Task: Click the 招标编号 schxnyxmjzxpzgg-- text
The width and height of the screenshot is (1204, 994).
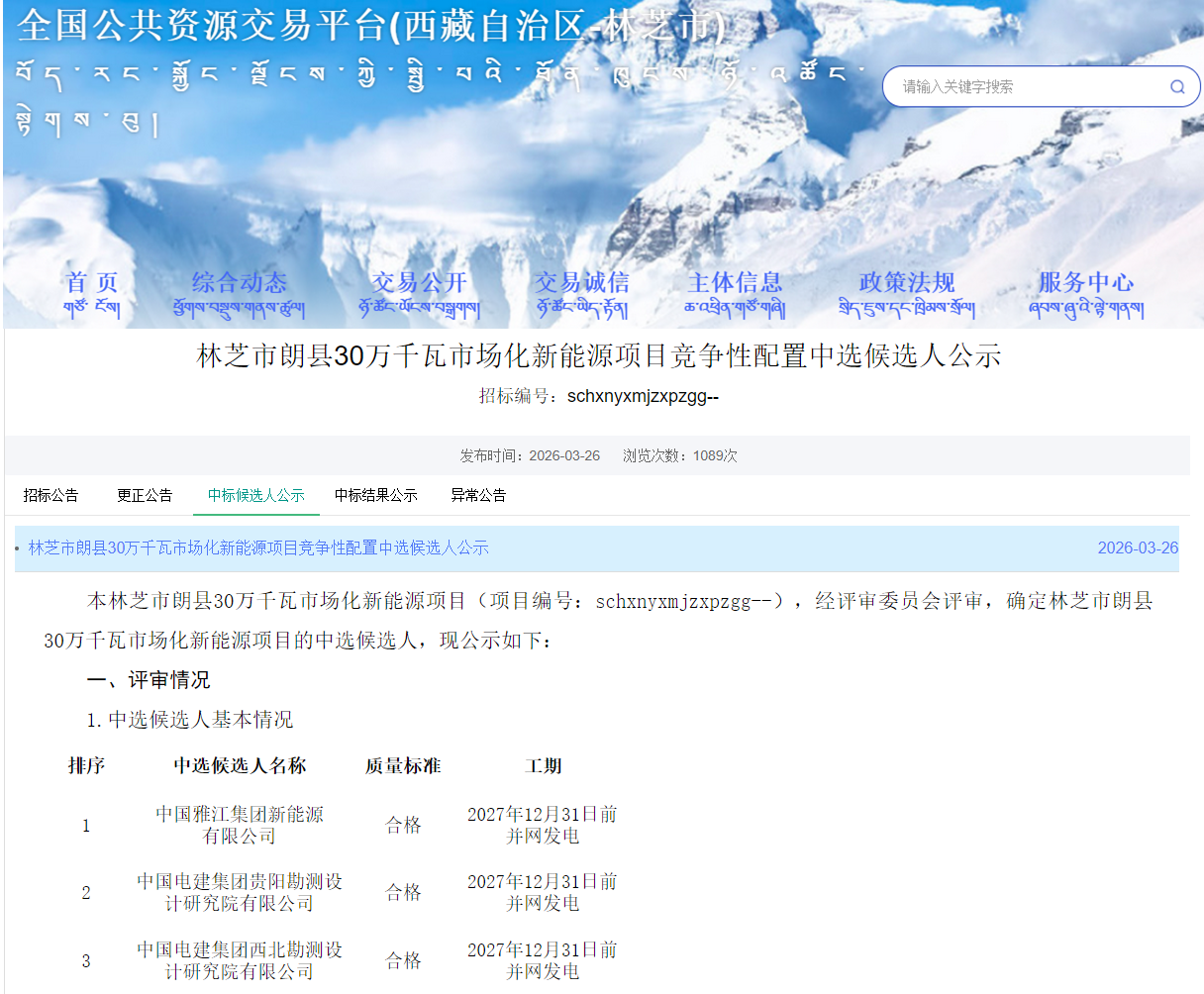Action: pos(599,396)
